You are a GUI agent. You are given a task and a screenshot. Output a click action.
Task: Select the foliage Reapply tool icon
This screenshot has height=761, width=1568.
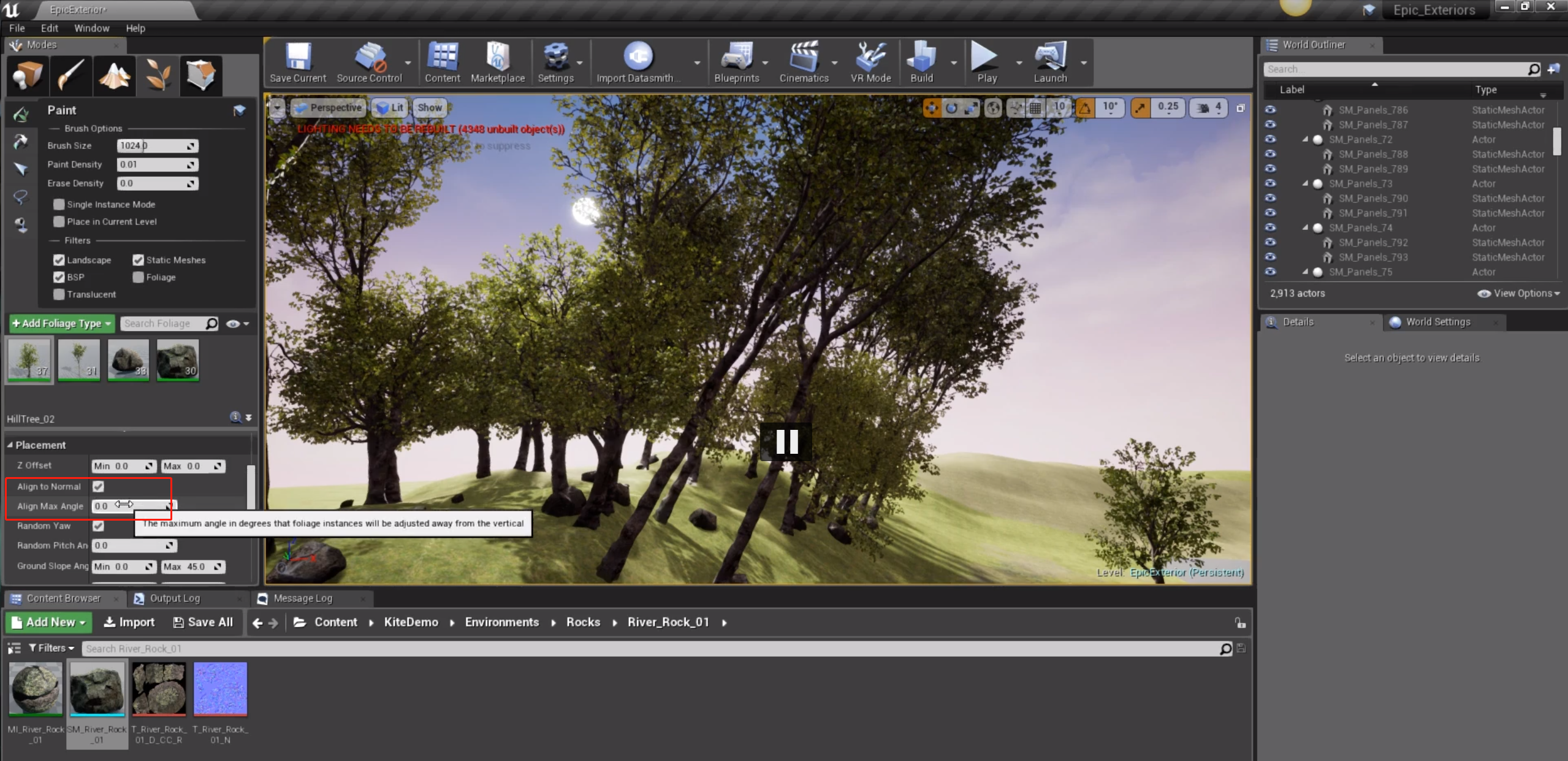21,142
